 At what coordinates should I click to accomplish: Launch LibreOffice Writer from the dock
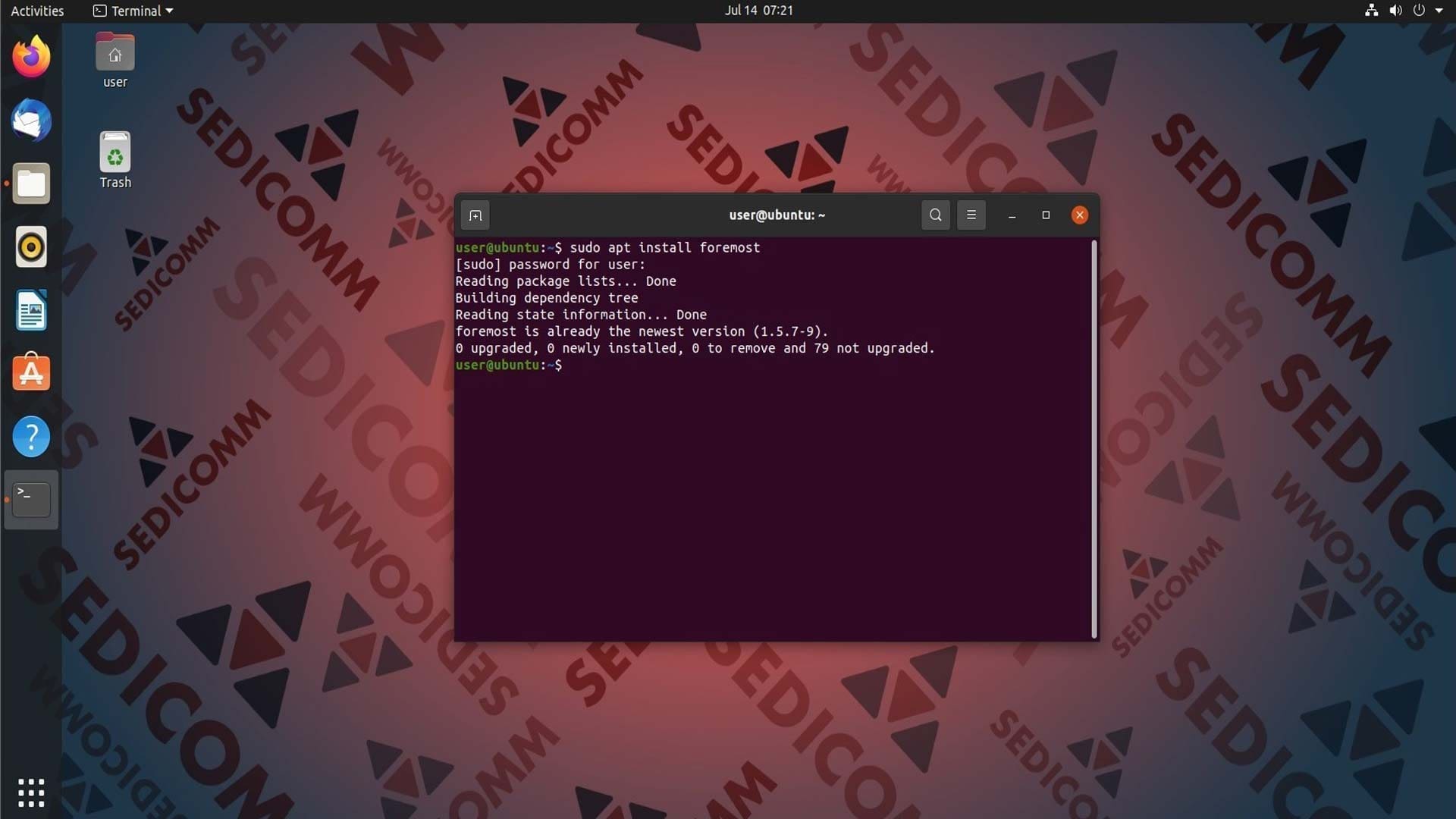(x=31, y=310)
